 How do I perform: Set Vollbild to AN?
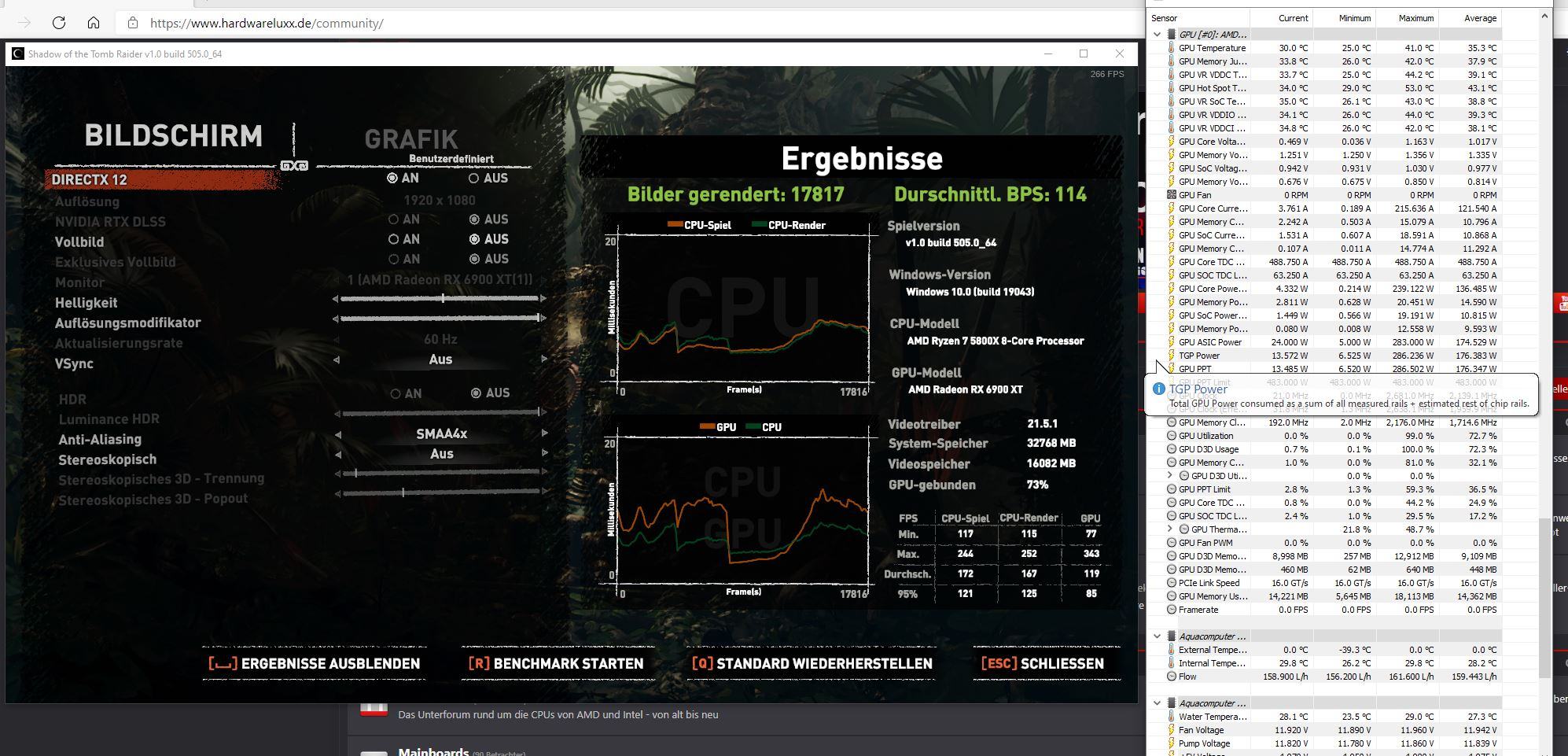point(393,239)
